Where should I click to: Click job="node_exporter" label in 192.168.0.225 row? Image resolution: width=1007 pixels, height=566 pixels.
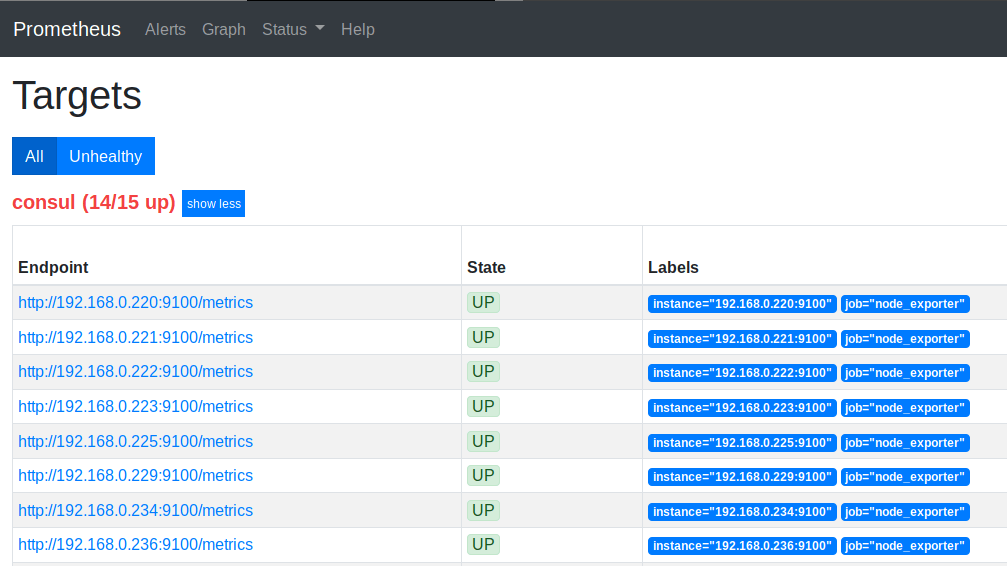(905, 443)
